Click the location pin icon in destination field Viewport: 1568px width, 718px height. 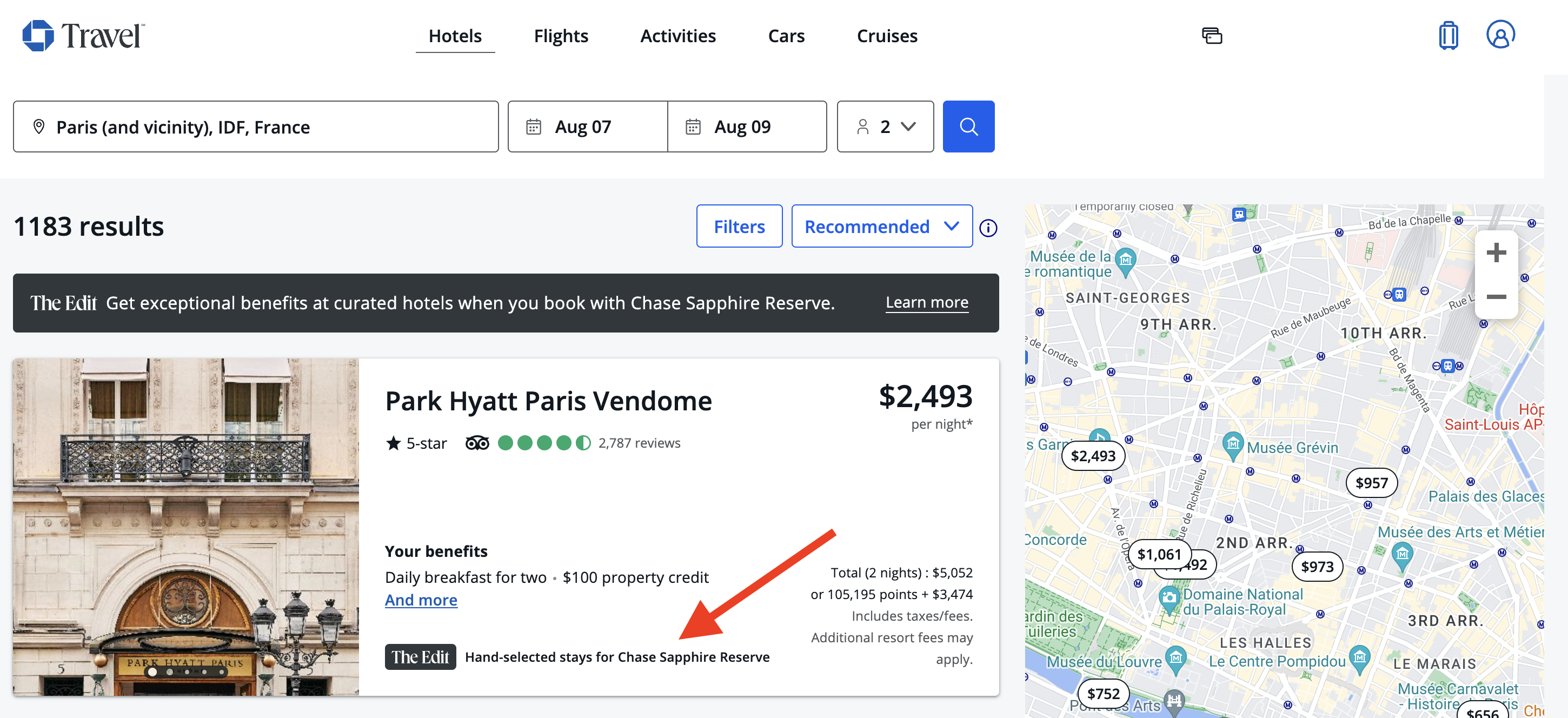tap(39, 127)
